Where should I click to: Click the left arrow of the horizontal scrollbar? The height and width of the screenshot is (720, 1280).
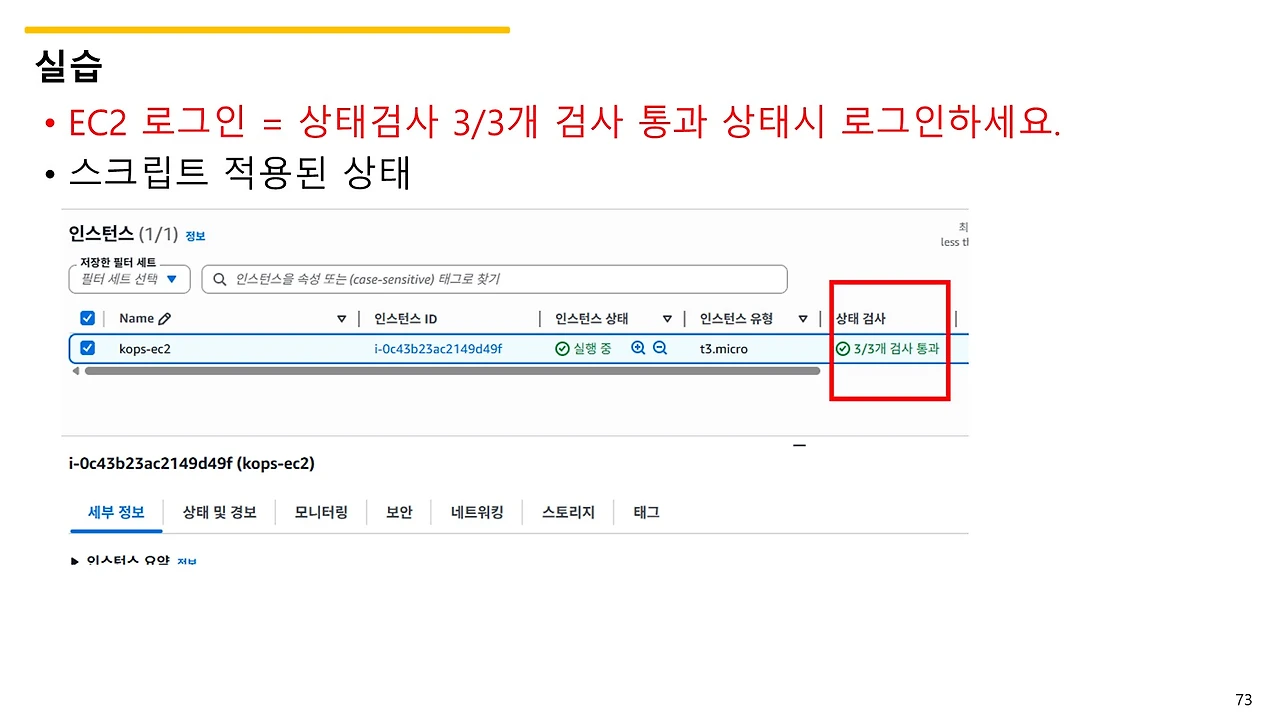(x=76, y=371)
